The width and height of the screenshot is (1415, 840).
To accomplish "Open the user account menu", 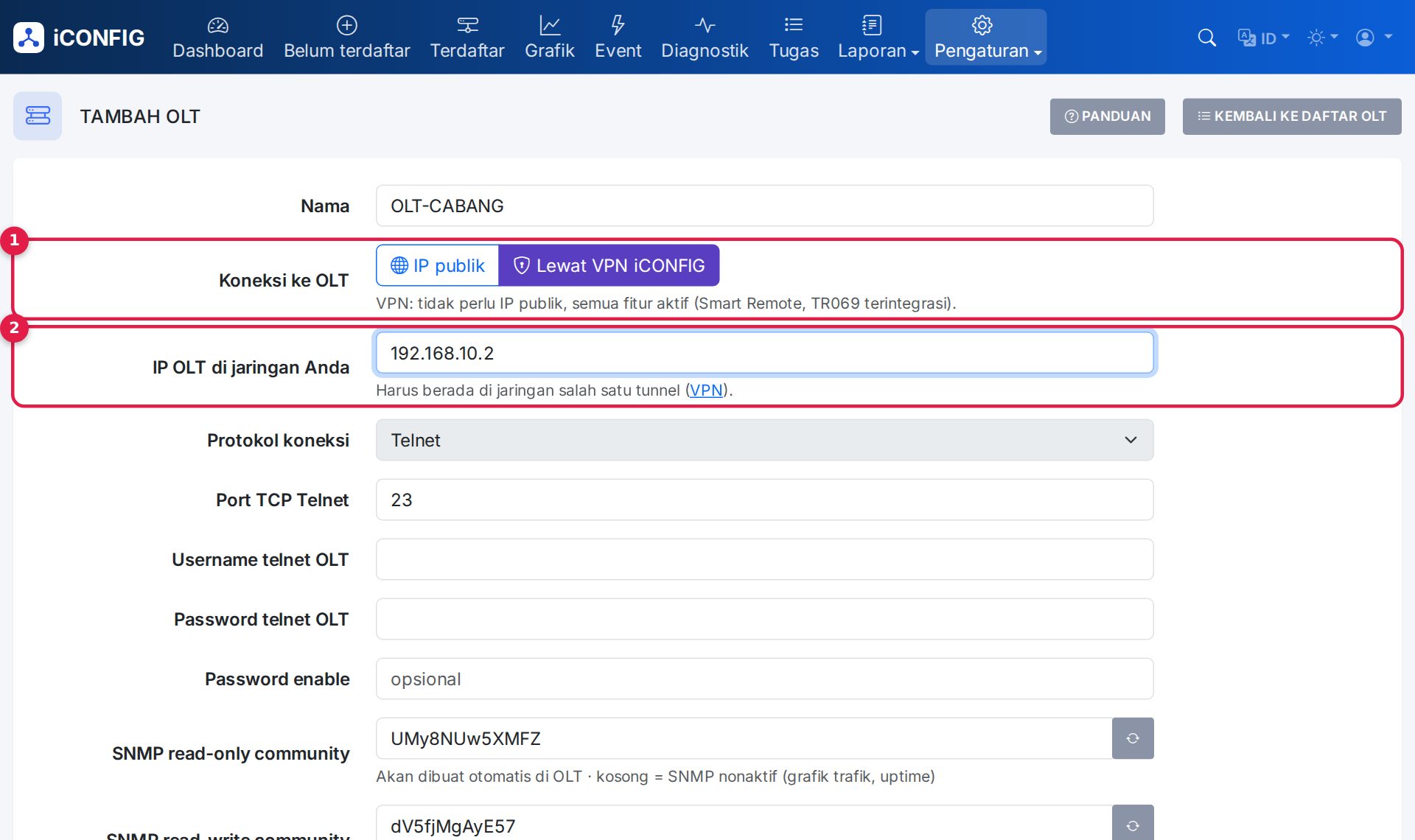I will [1374, 38].
